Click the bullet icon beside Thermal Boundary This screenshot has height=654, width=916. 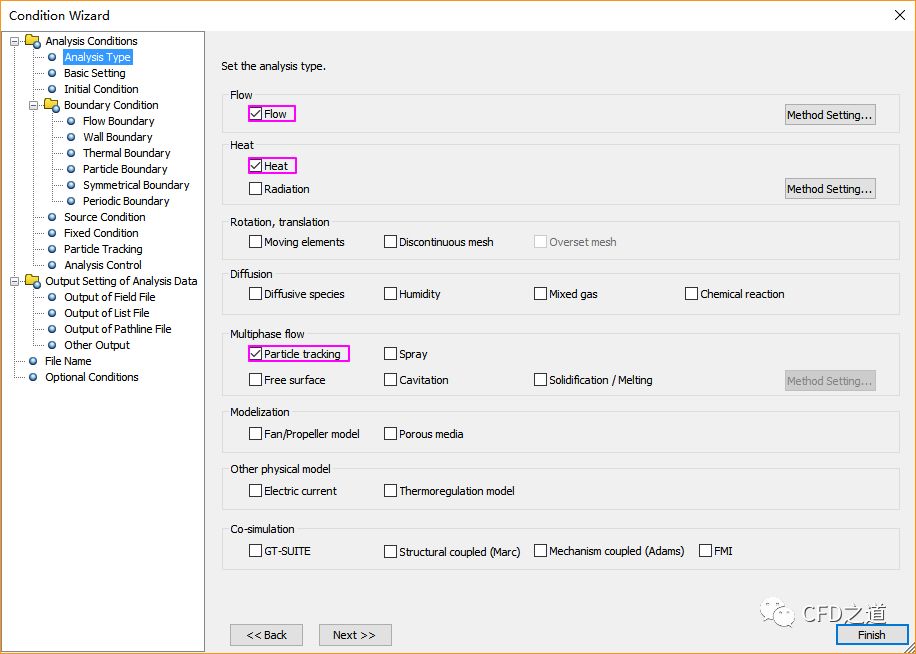coord(71,153)
